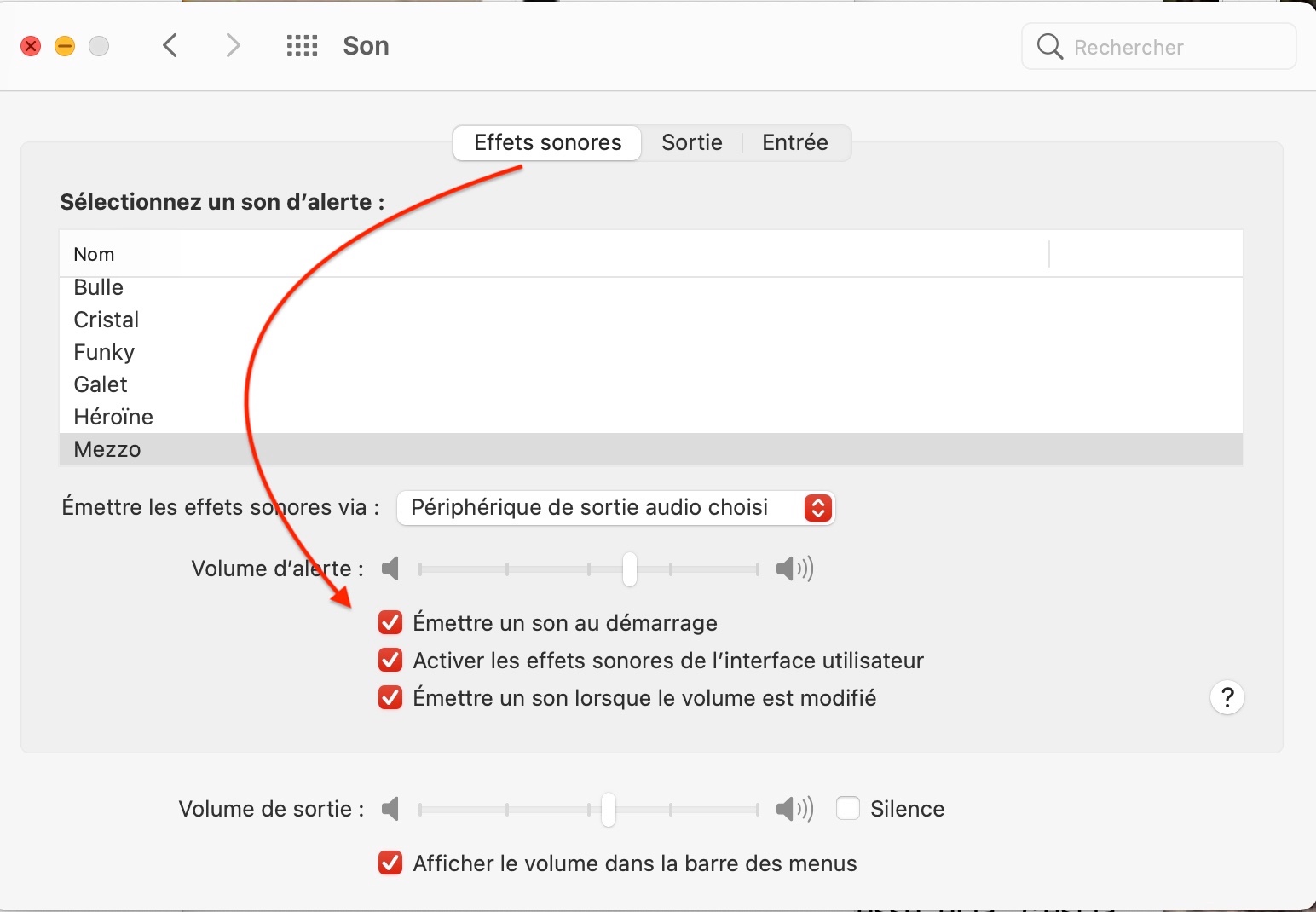Viewport: 1316px width, 912px height.
Task: Click the Volume d'alerte slider knob
Action: coord(630,569)
